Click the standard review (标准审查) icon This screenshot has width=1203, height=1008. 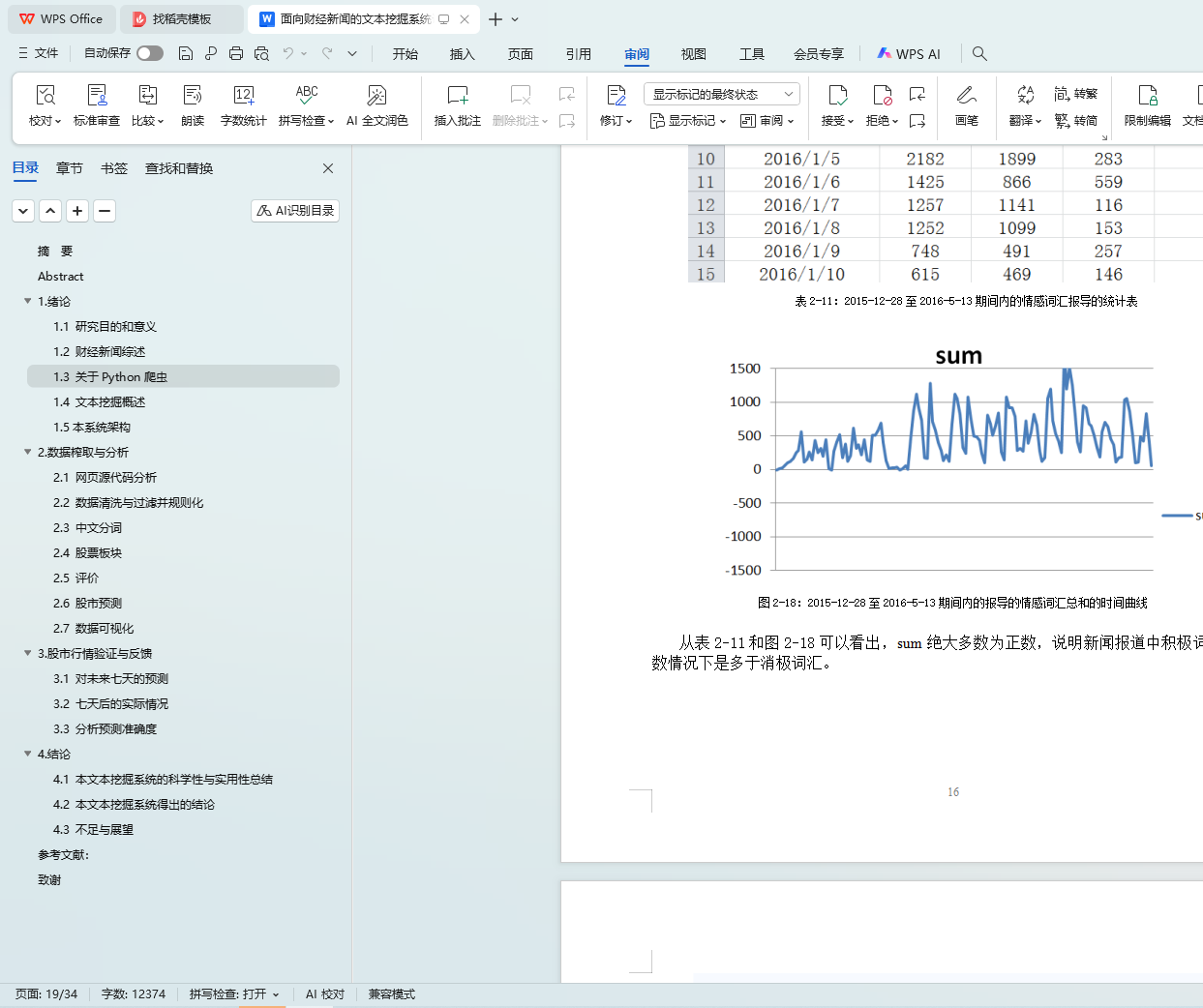pyautogui.click(x=97, y=96)
